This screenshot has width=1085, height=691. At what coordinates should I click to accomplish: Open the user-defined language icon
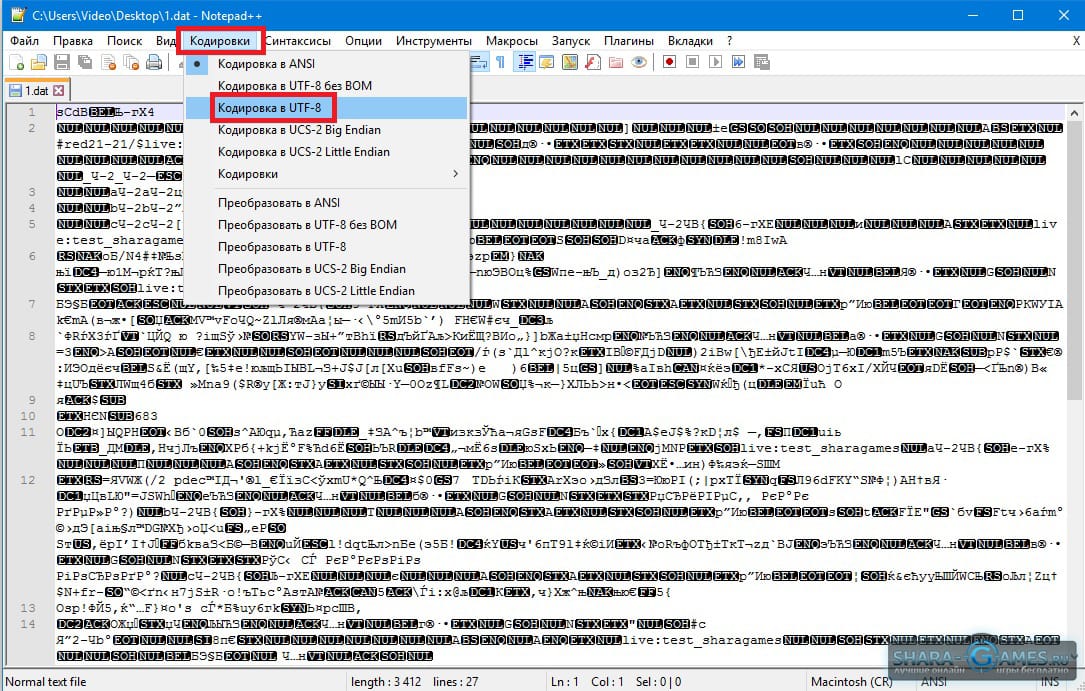[x=547, y=62]
